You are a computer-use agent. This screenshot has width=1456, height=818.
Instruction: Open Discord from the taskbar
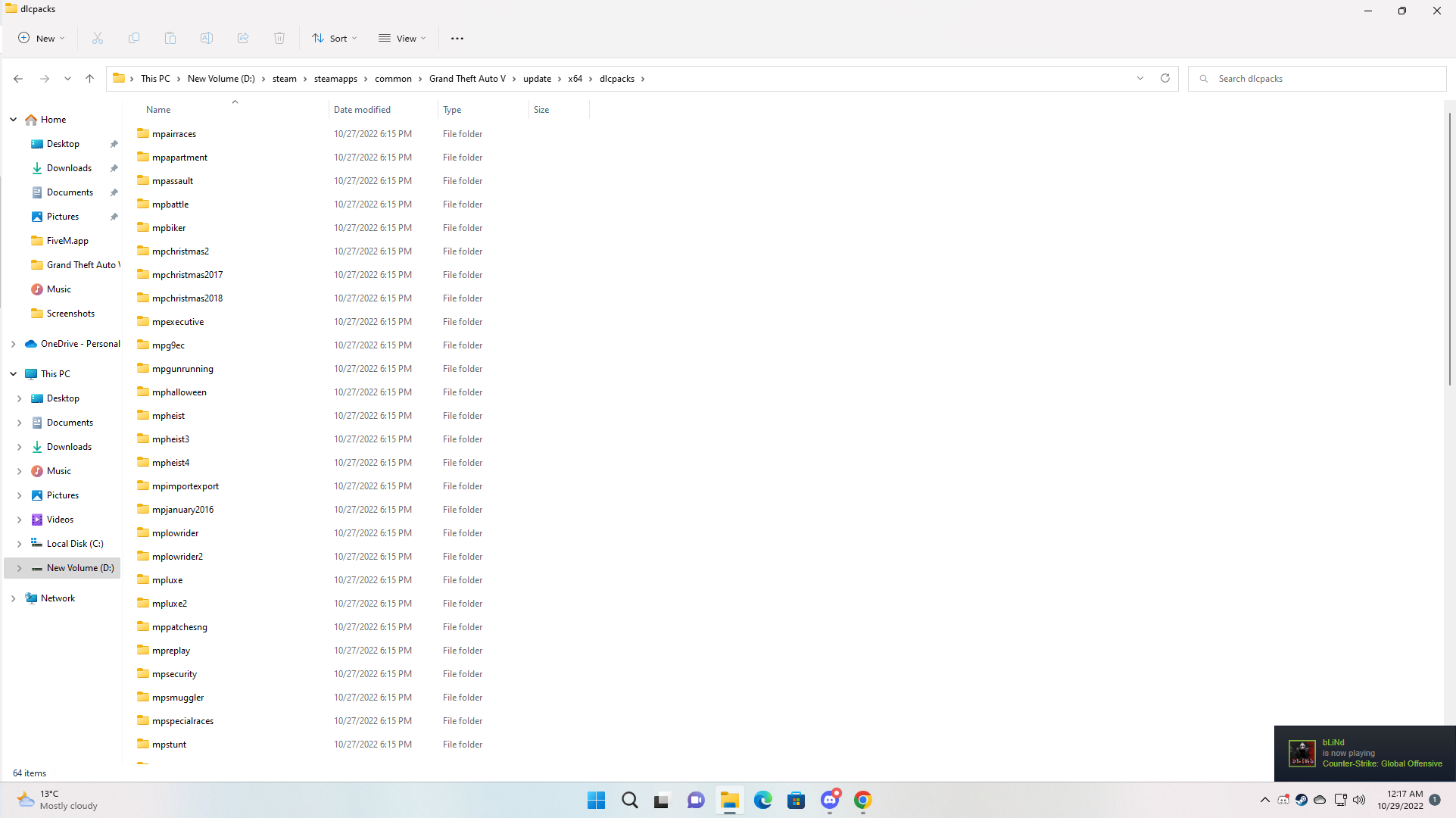(x=830, y=800)
